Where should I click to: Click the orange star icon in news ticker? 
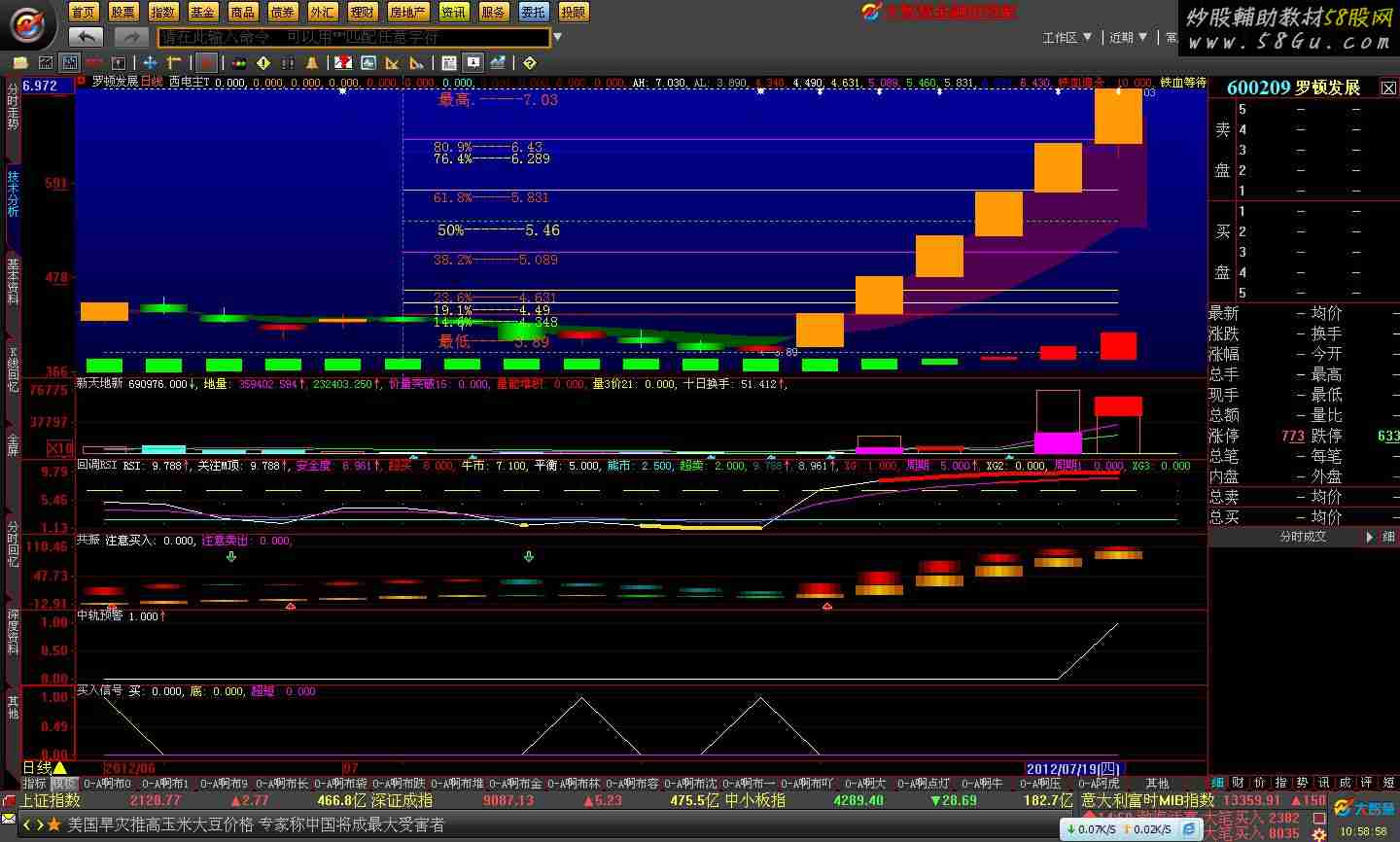tap(54, 824)
